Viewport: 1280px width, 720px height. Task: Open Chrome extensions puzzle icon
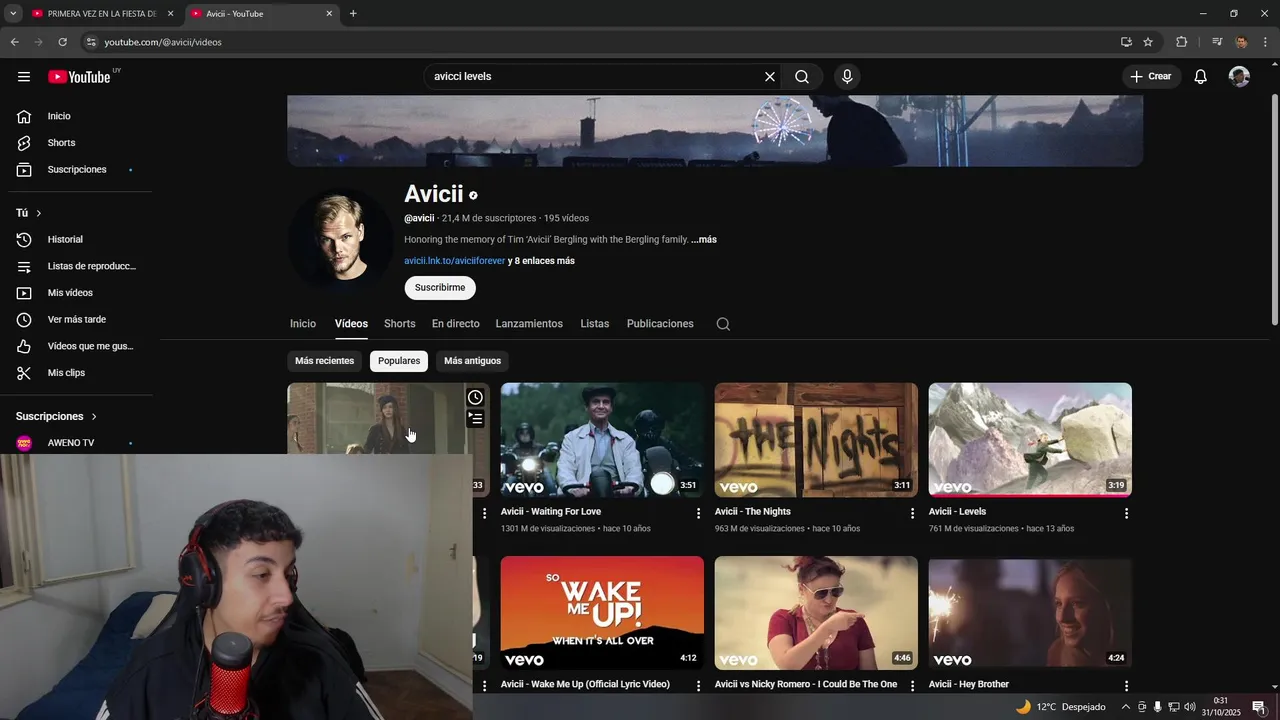[x=1181, y=42]
